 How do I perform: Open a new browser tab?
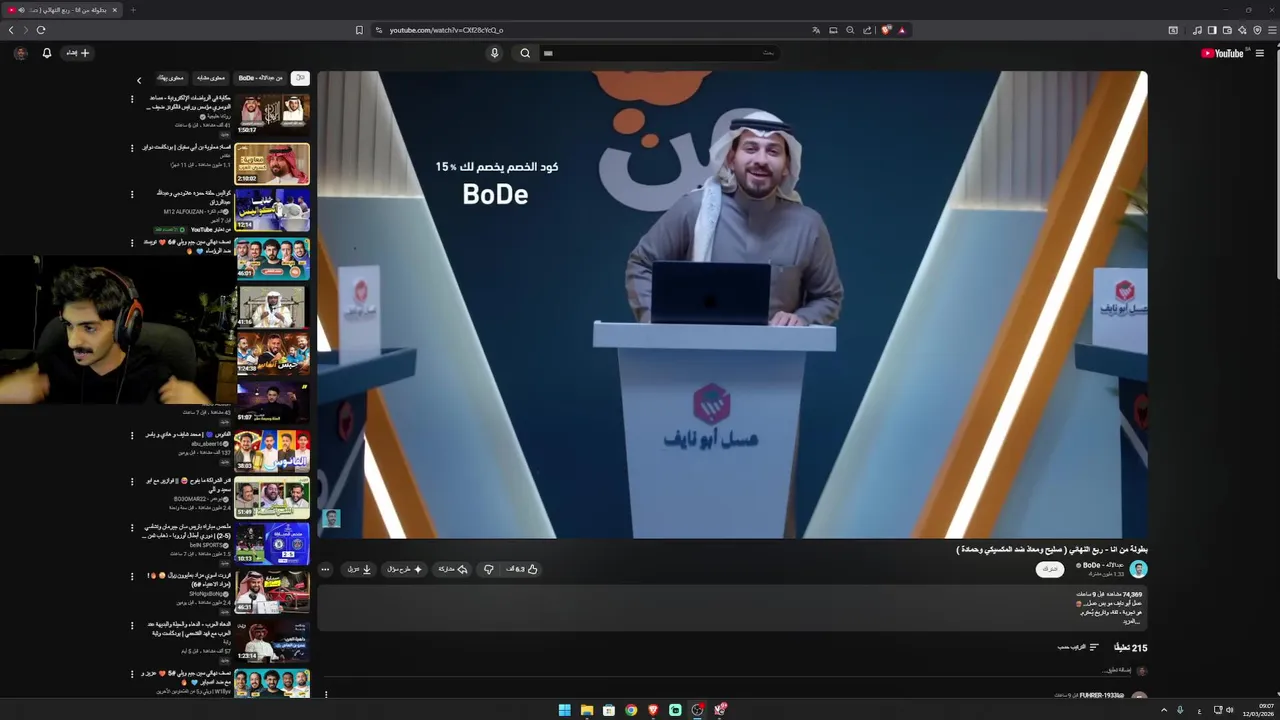coord(133,10)
